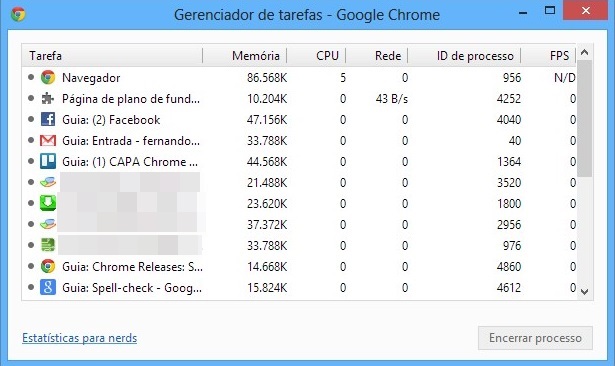Click the green download arrow icon
Image resolution: width=615 pixels, height=366 pixels.
pyautogui.click(x=48, y=203)
